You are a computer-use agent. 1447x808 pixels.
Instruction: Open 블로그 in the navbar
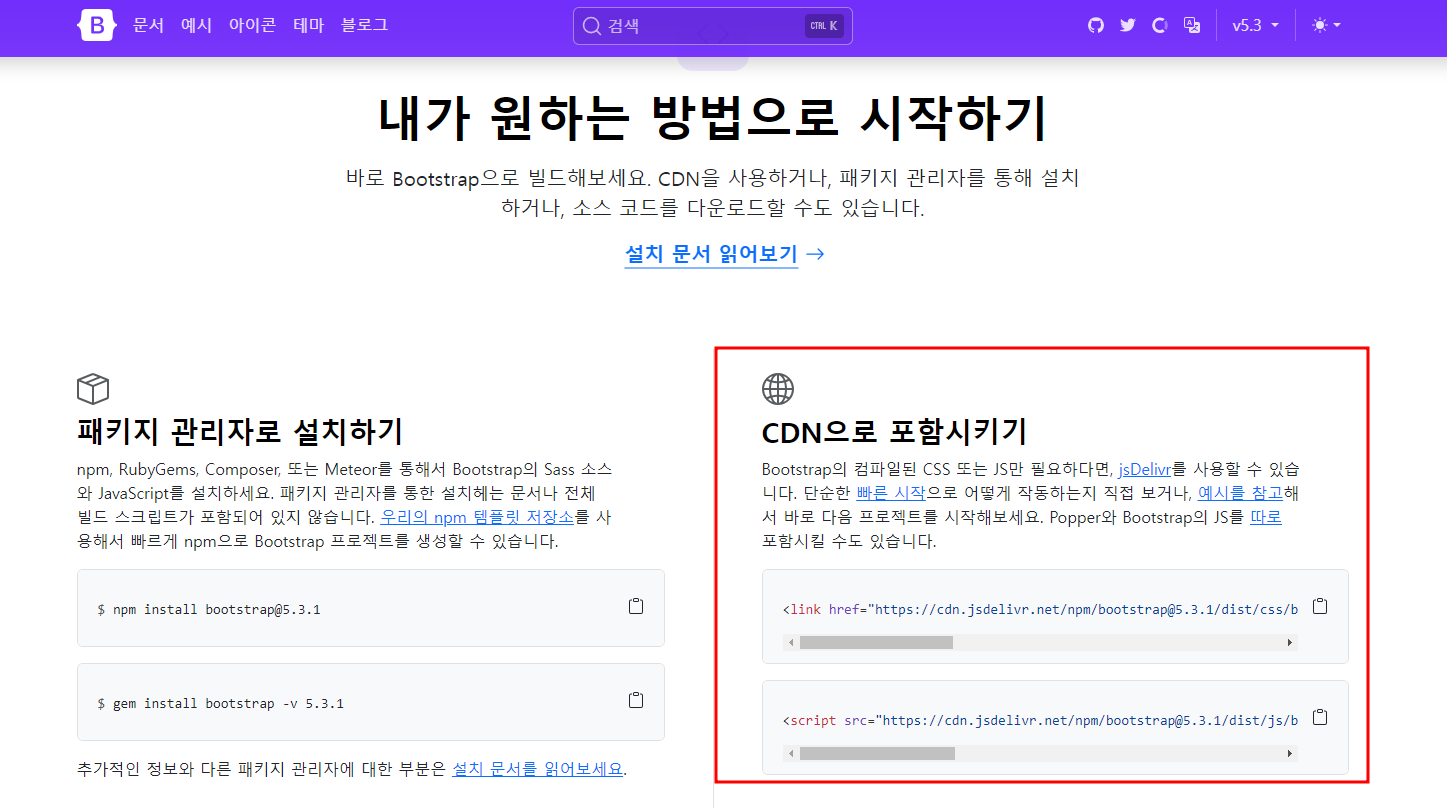364,26
